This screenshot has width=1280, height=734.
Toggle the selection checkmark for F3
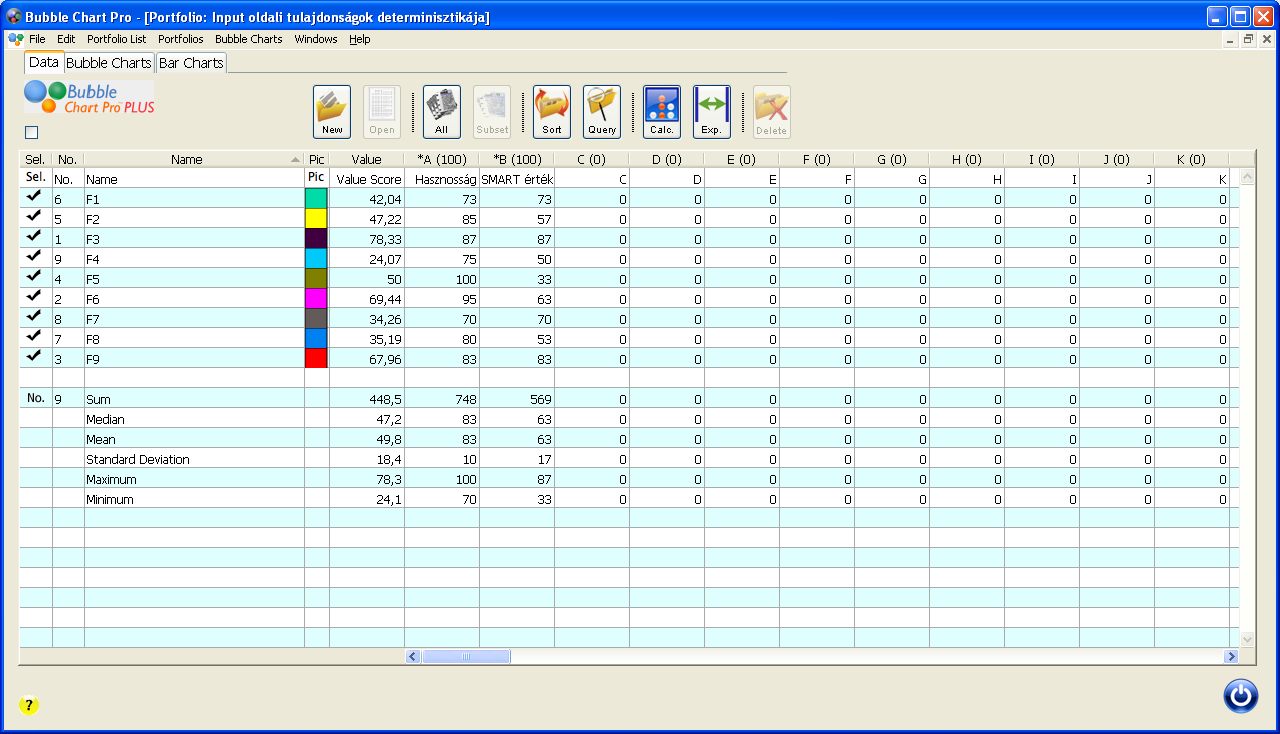(x=34, y=237)
